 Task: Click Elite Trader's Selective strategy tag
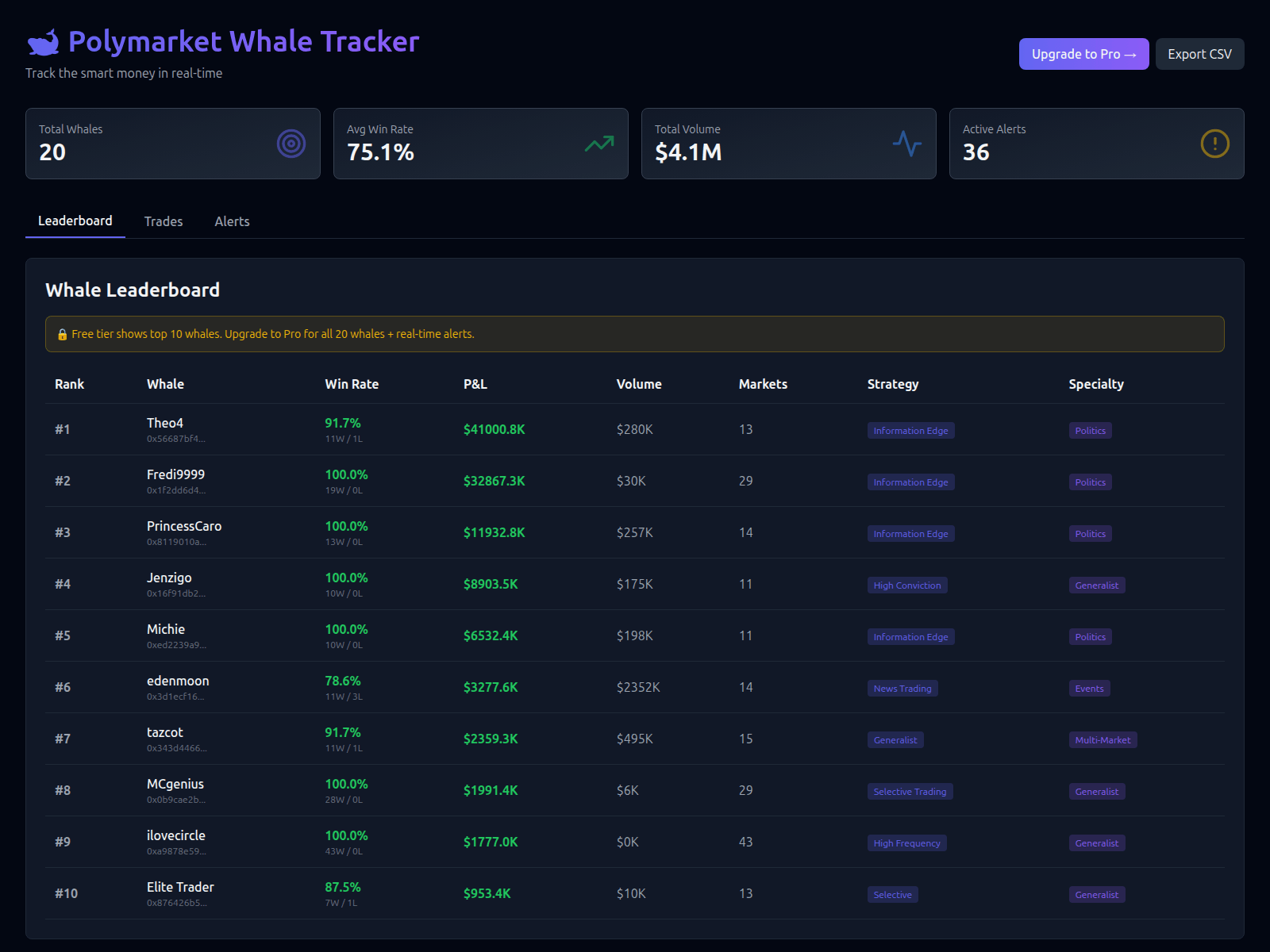(x=893, y=895)
